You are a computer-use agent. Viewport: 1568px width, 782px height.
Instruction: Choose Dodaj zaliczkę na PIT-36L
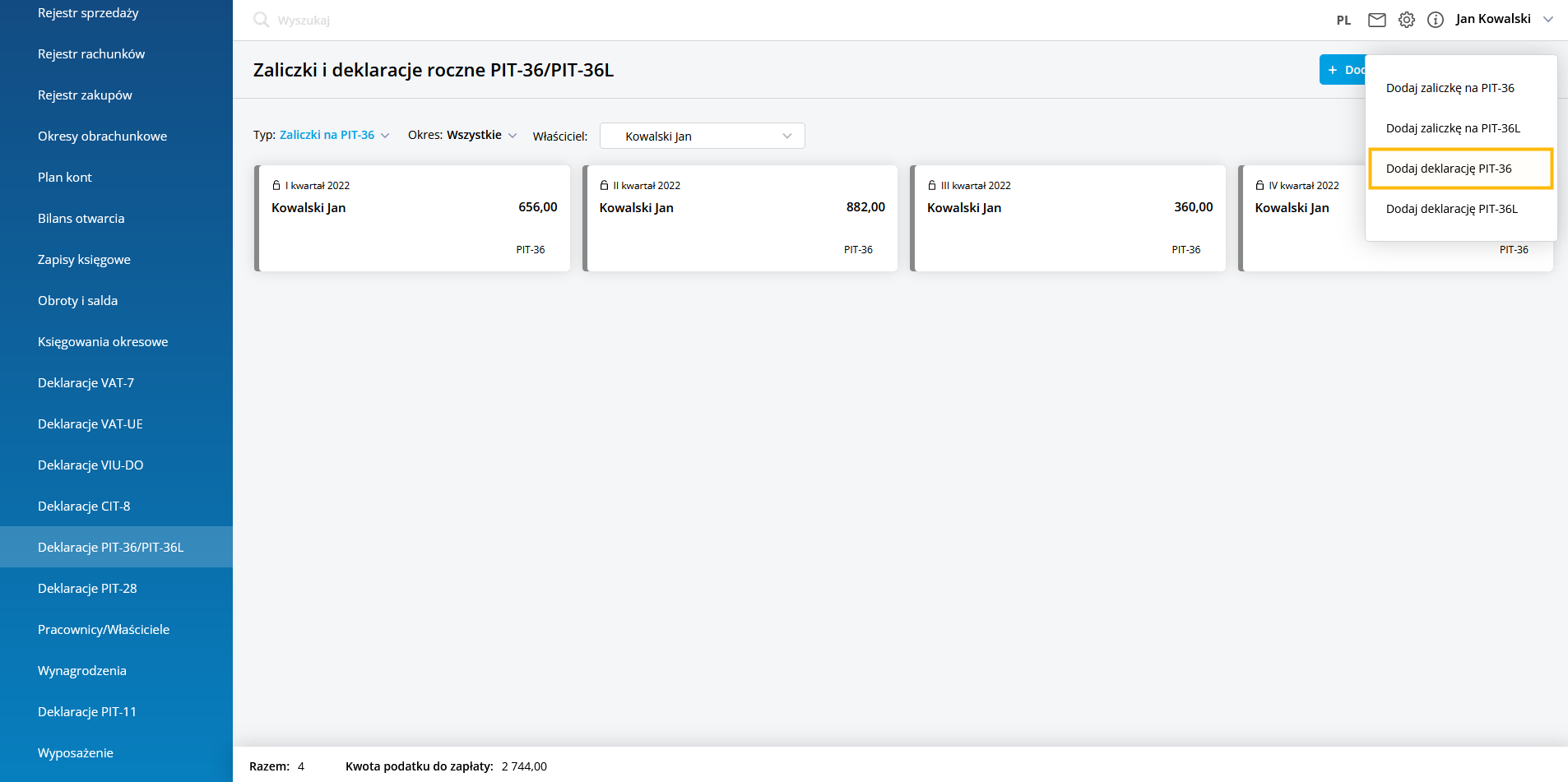click(1452, 128)
